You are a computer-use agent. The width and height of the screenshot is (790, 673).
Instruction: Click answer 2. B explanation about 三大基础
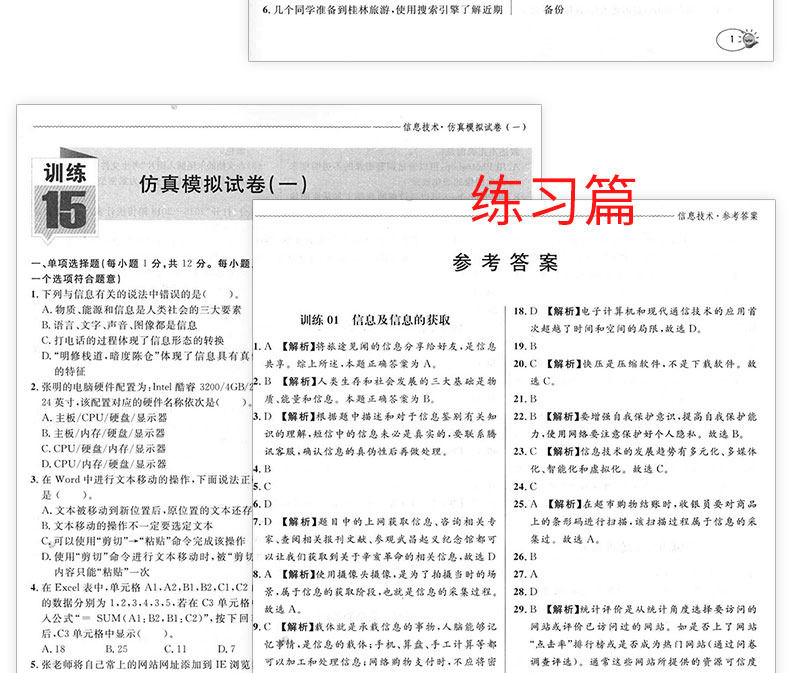pyautogui.click(x=375, y=390)
